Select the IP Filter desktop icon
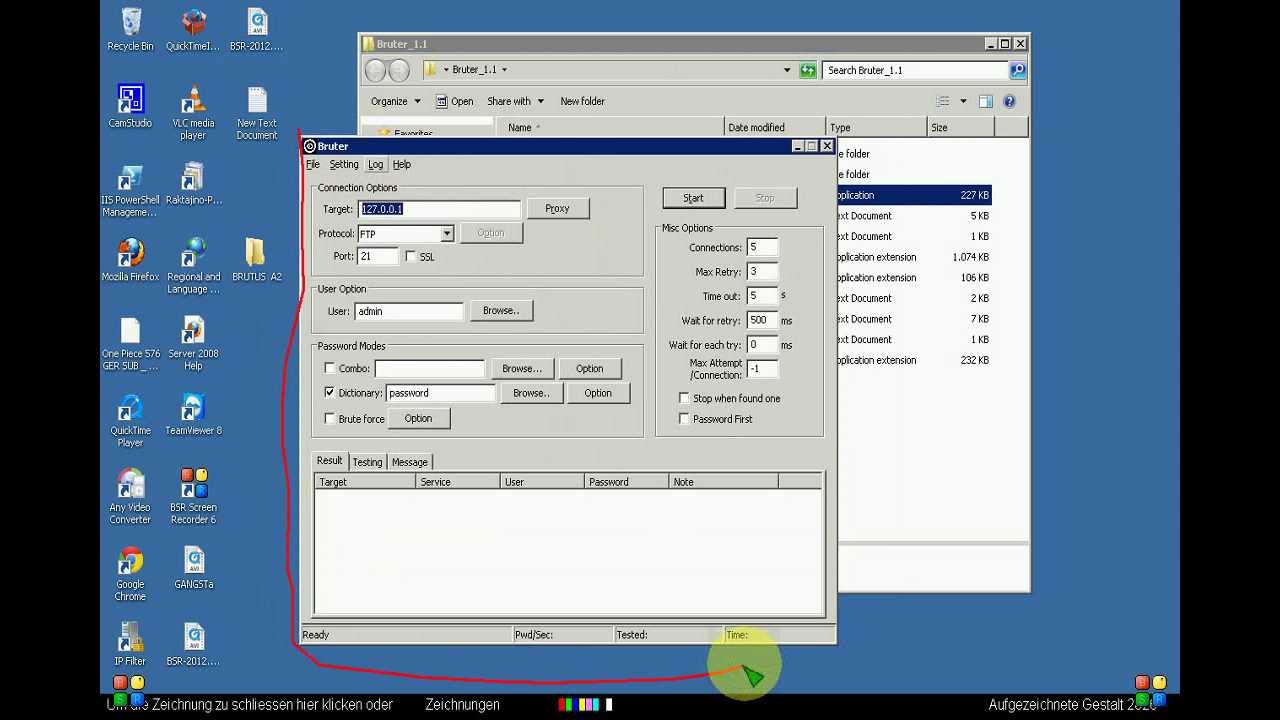This screenshot has height=720, width=1280. point(130,645)
